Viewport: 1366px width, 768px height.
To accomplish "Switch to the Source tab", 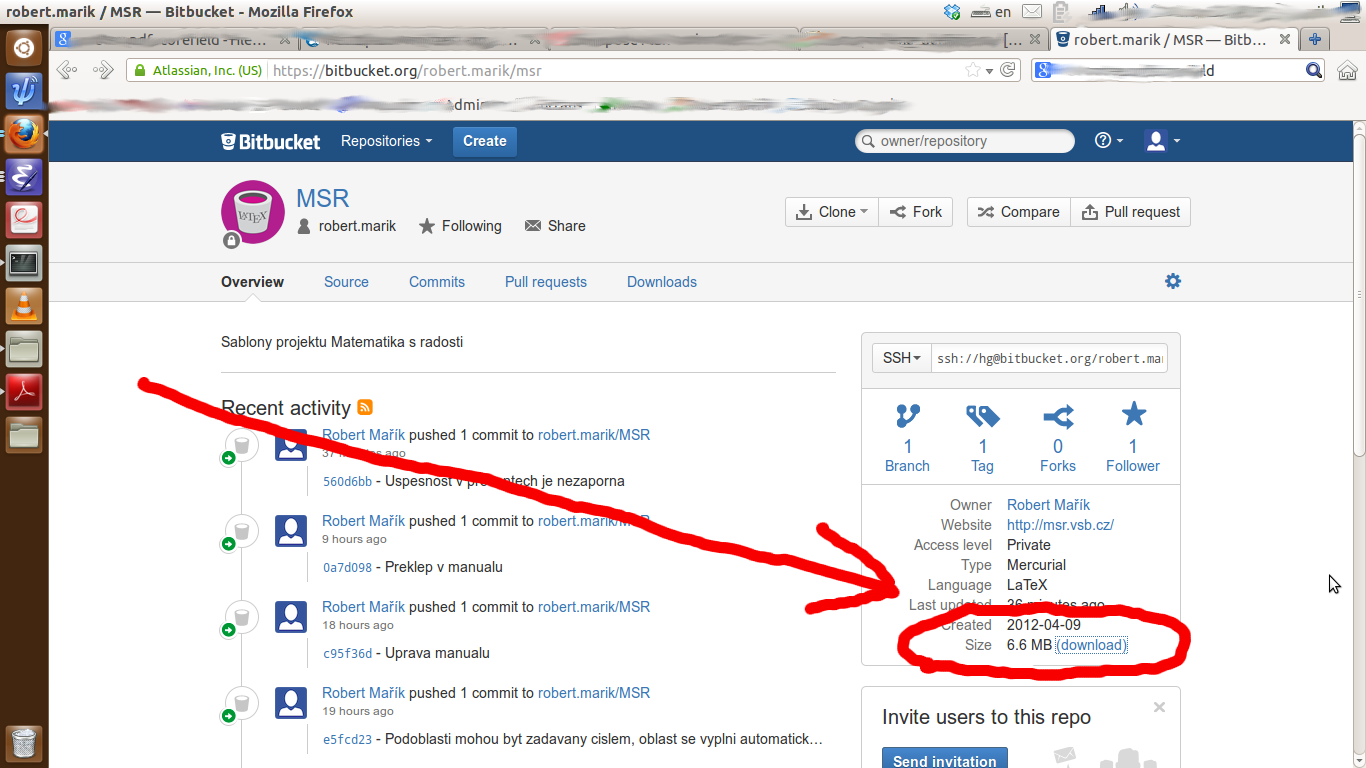I will point(346,282).
